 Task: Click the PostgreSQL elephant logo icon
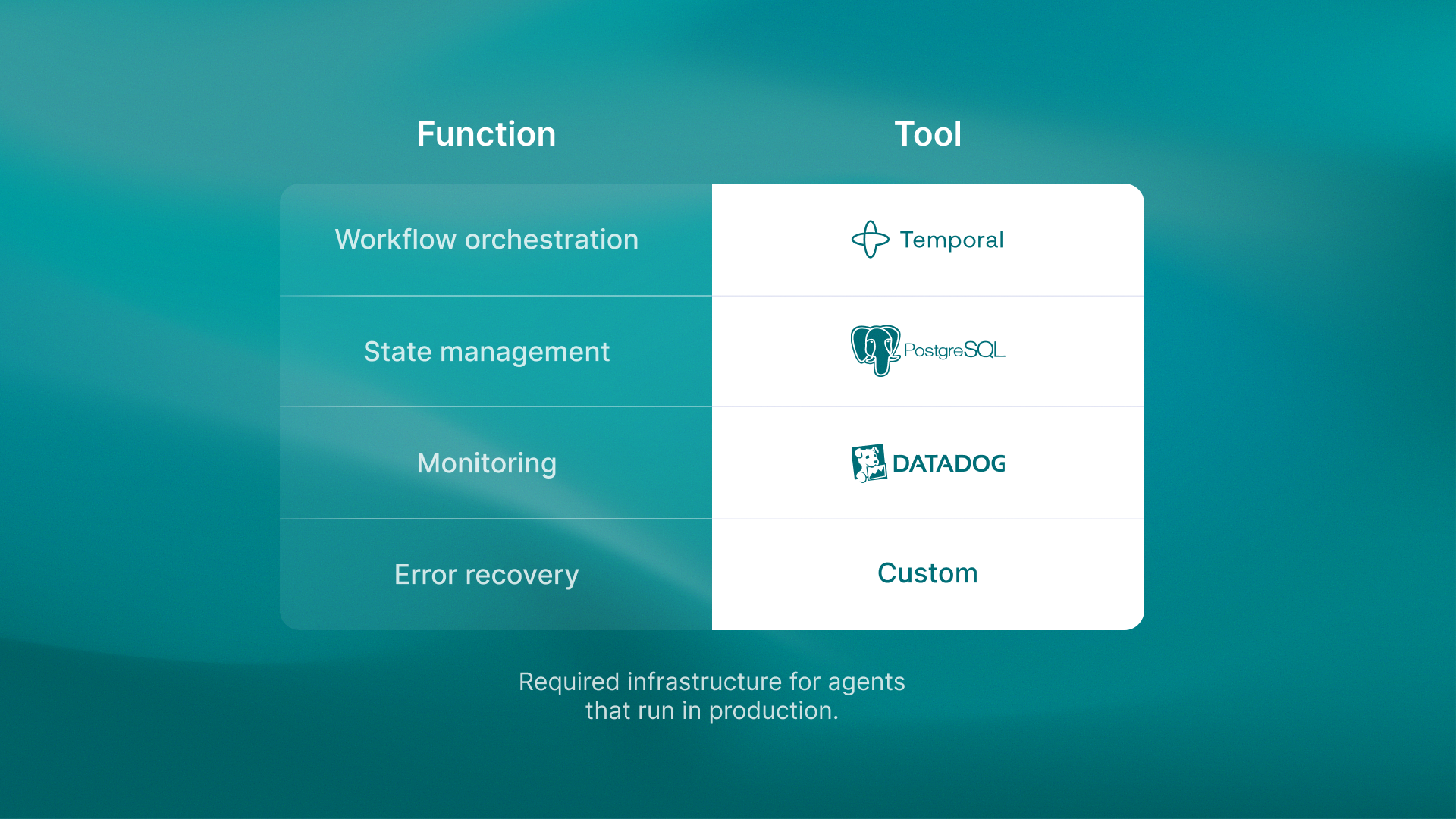(874, 350)
